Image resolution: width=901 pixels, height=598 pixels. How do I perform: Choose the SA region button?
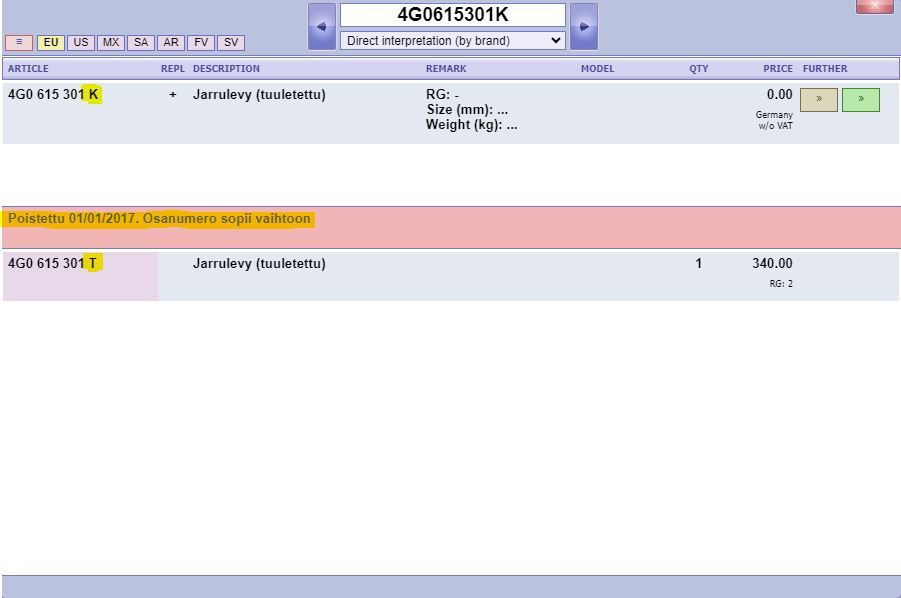[141, 43]
